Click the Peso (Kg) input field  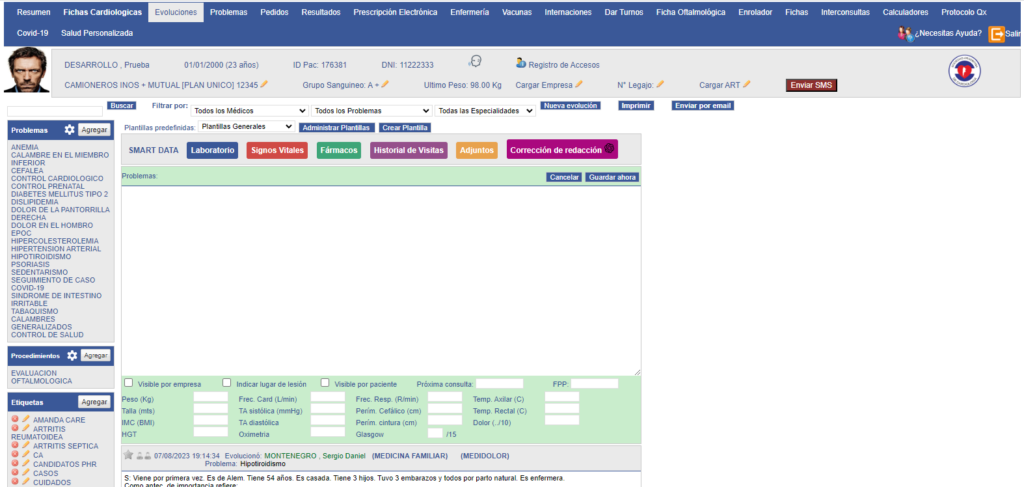pos(211,397)
